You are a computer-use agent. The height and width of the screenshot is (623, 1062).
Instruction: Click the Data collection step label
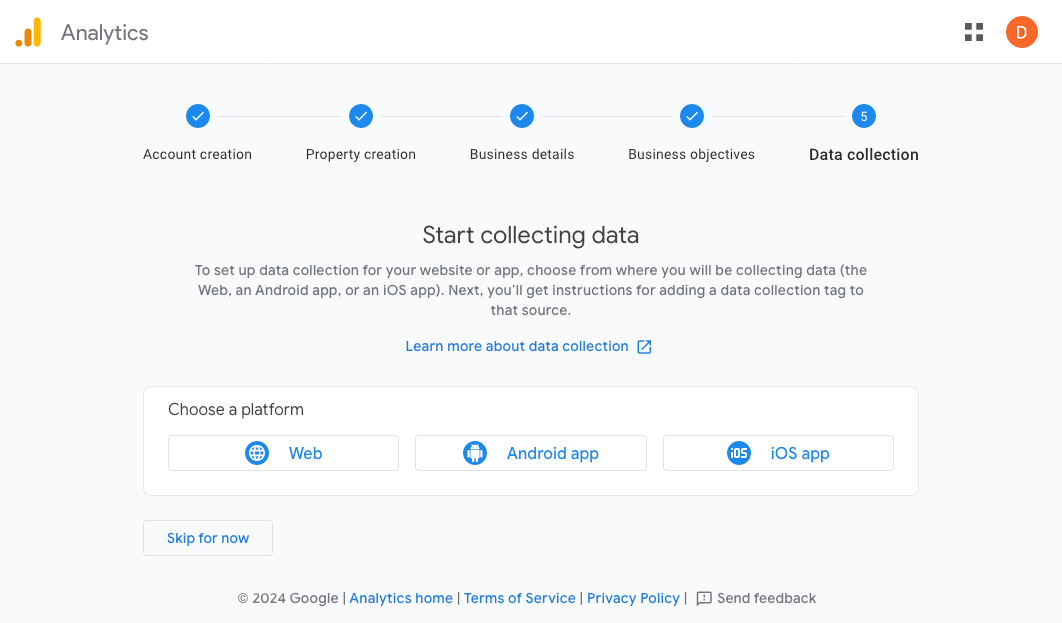[x=864, y=154]
